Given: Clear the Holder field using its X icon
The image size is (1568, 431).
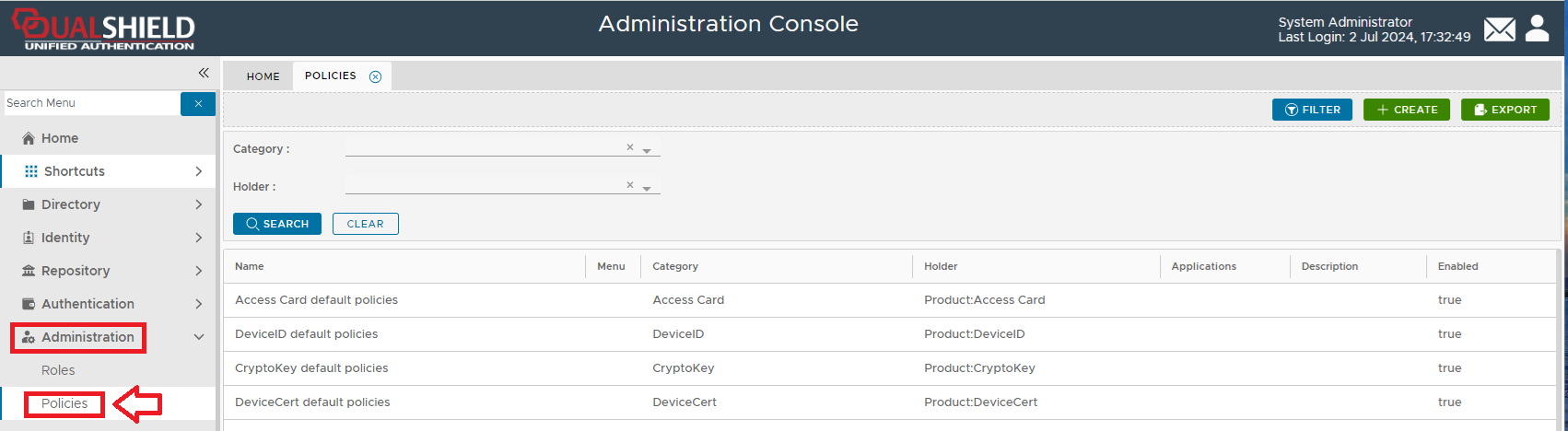Looking at the screenshot, I should 630,185.
